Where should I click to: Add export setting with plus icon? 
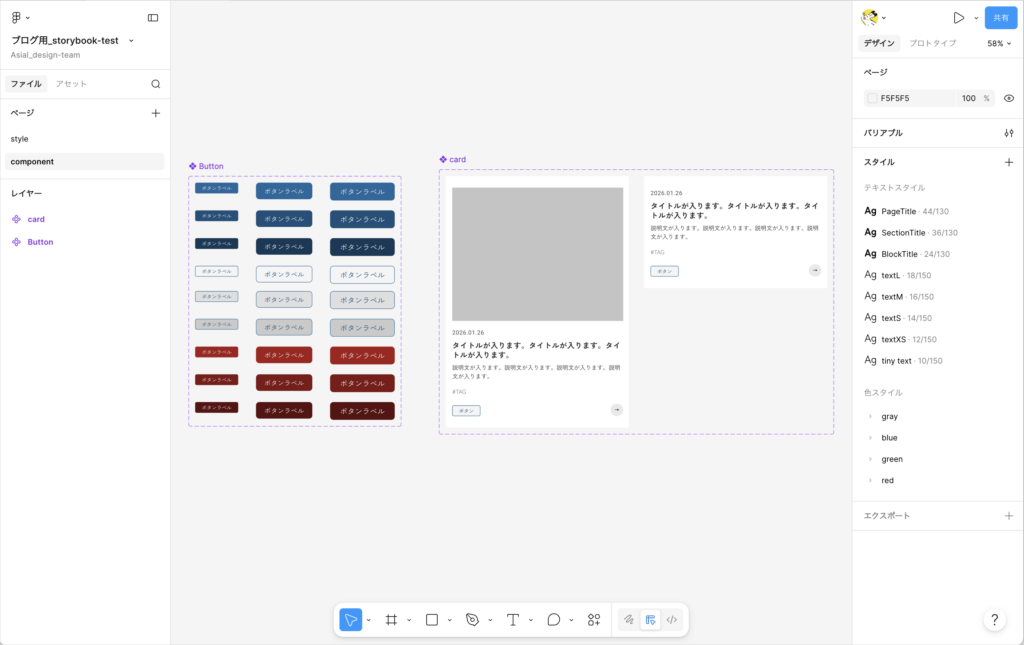(1009, 516)
